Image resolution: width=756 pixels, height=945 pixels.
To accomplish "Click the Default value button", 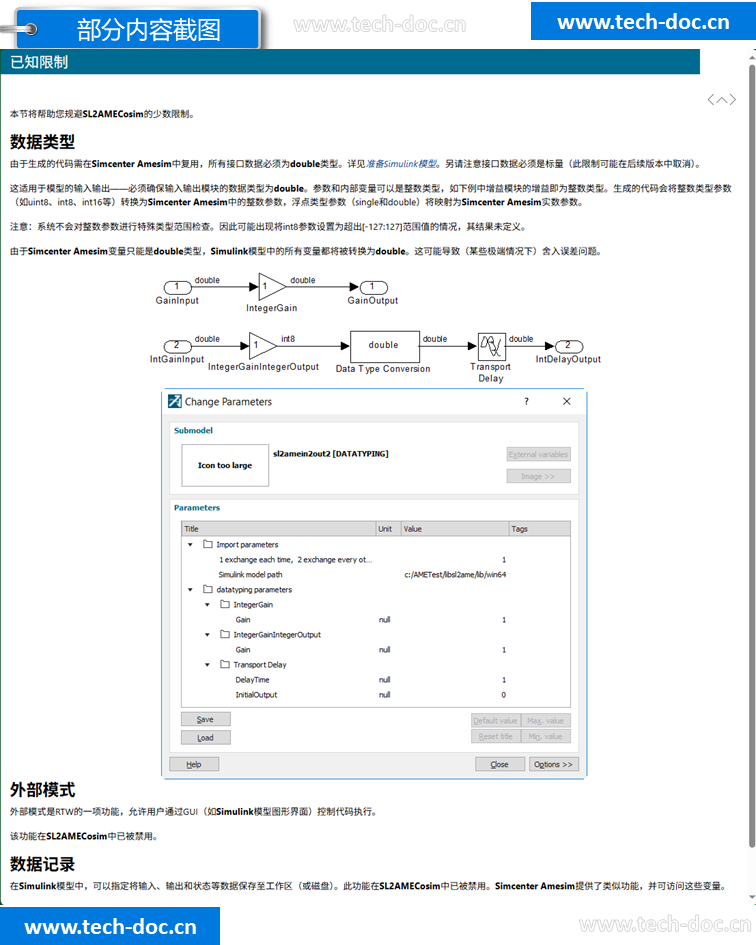I will click(x=496, y=720).
